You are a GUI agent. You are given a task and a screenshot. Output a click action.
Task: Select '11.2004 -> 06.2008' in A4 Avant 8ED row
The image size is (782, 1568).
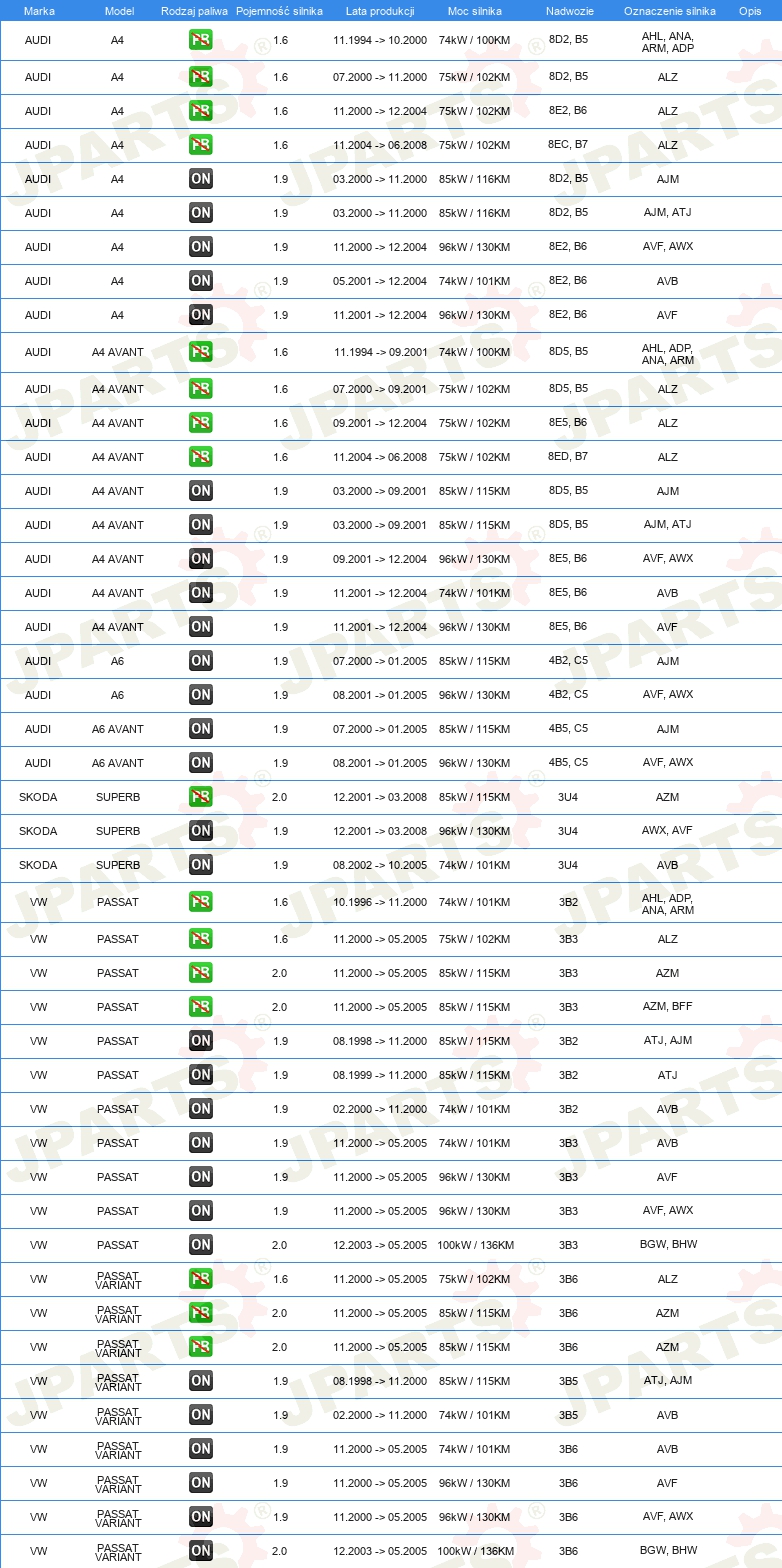(x=380, y=457)
